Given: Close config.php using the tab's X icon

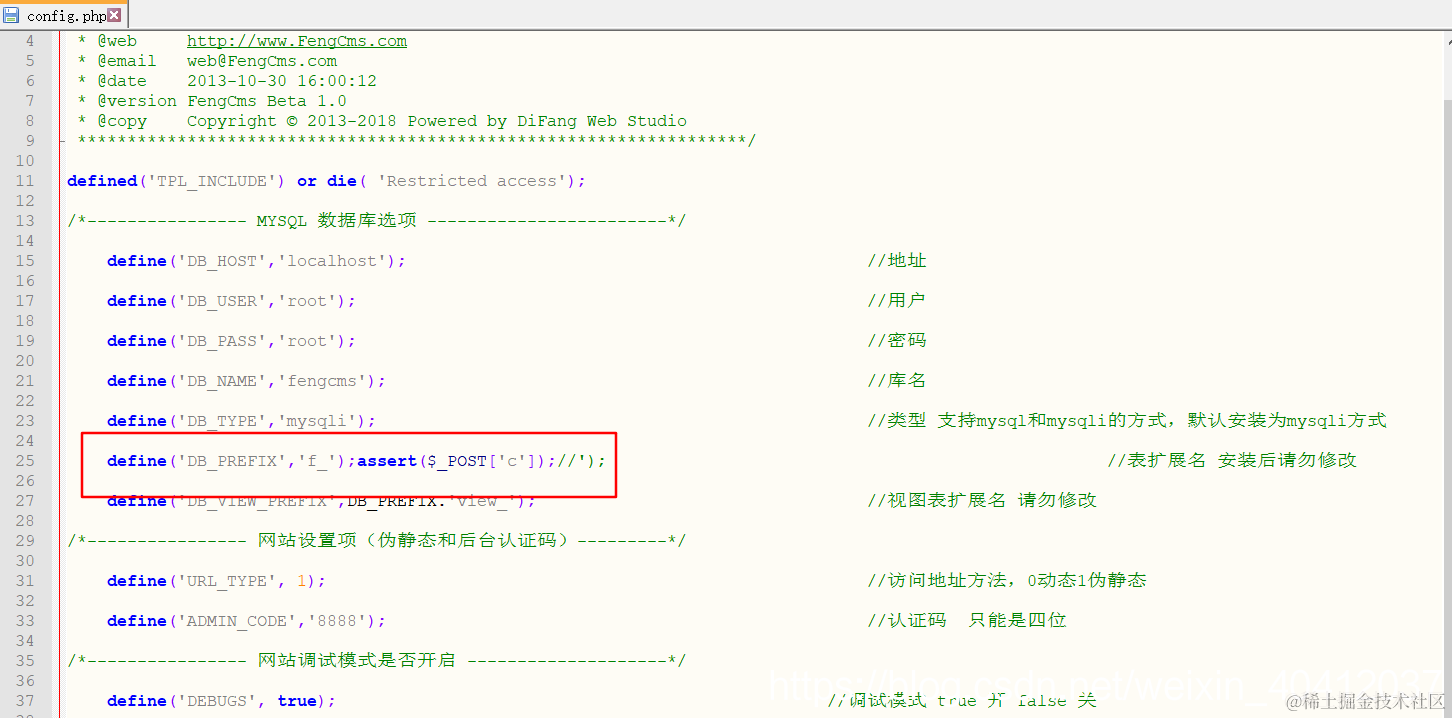Looking at the screenshot, I should [113, 15].
